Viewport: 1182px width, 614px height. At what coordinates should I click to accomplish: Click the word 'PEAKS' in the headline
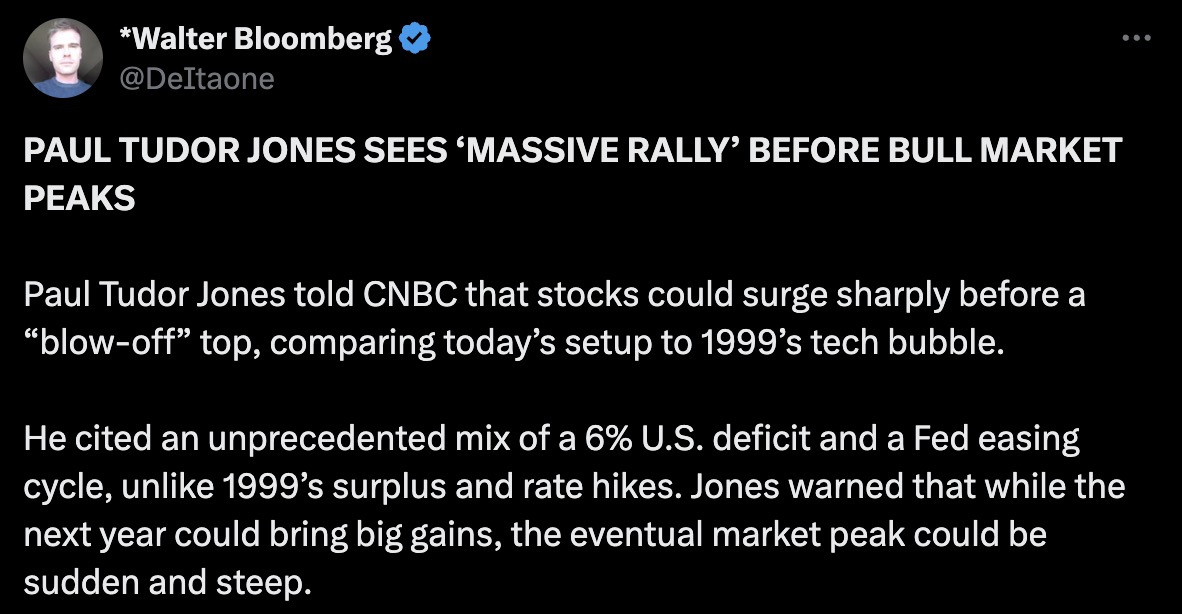pos(78,197)
